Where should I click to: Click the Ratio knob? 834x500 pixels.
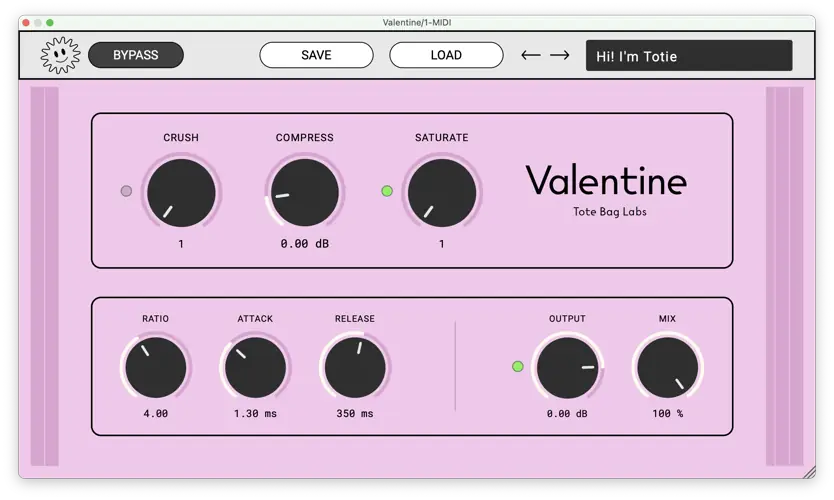coord(155,367)
